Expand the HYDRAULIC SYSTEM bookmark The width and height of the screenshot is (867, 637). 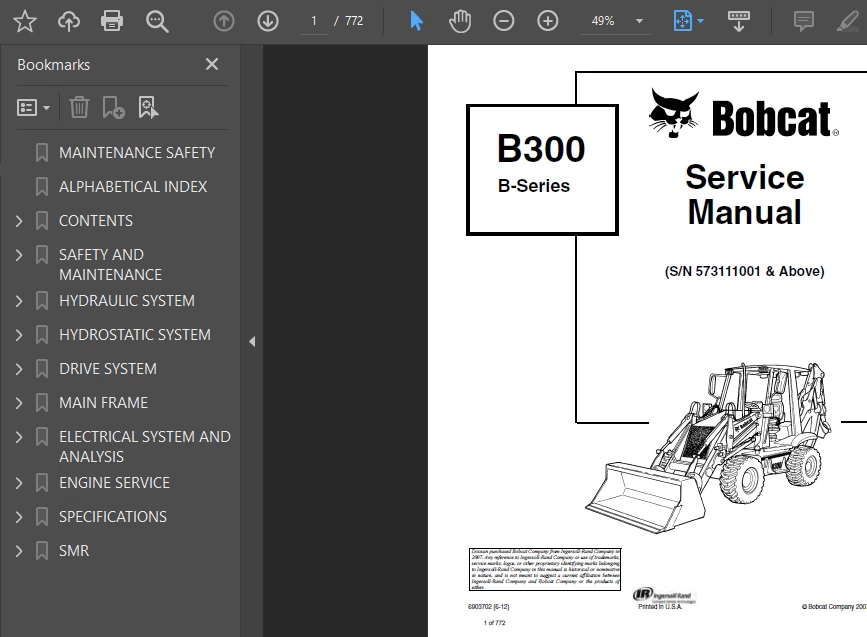[18, 300]
